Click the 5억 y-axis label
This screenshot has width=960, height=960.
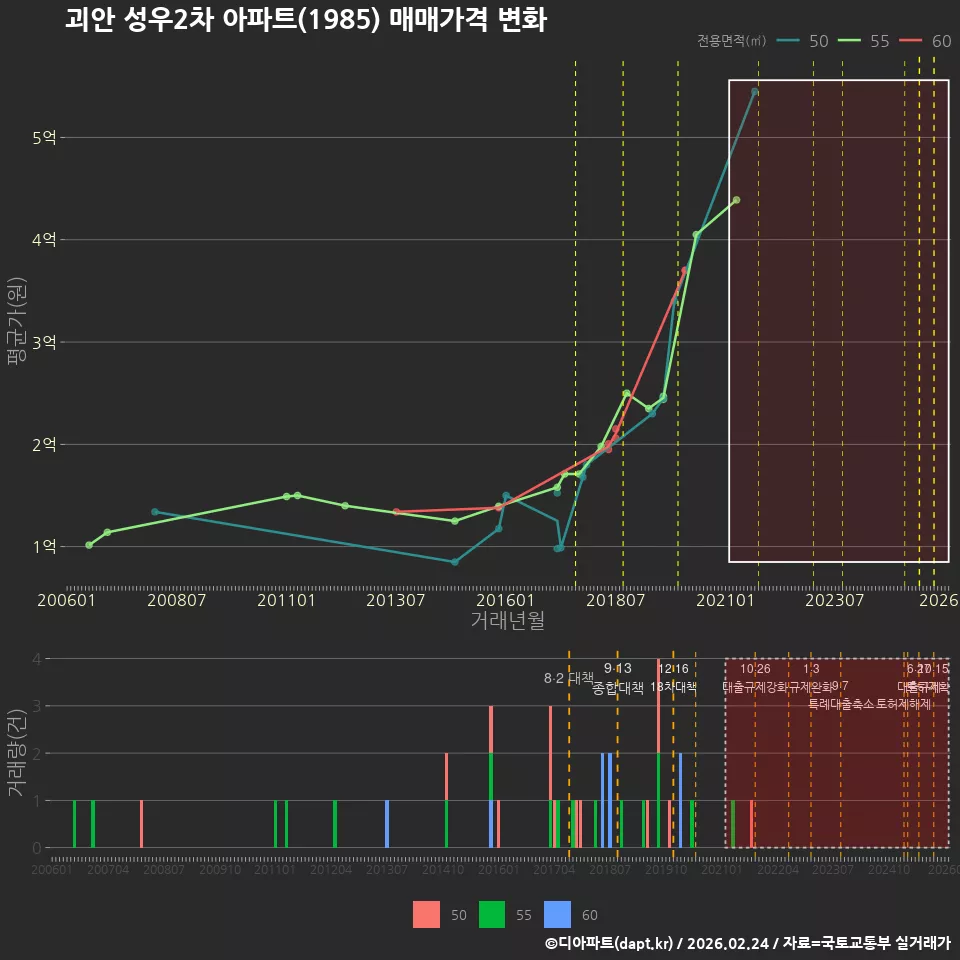44,138
